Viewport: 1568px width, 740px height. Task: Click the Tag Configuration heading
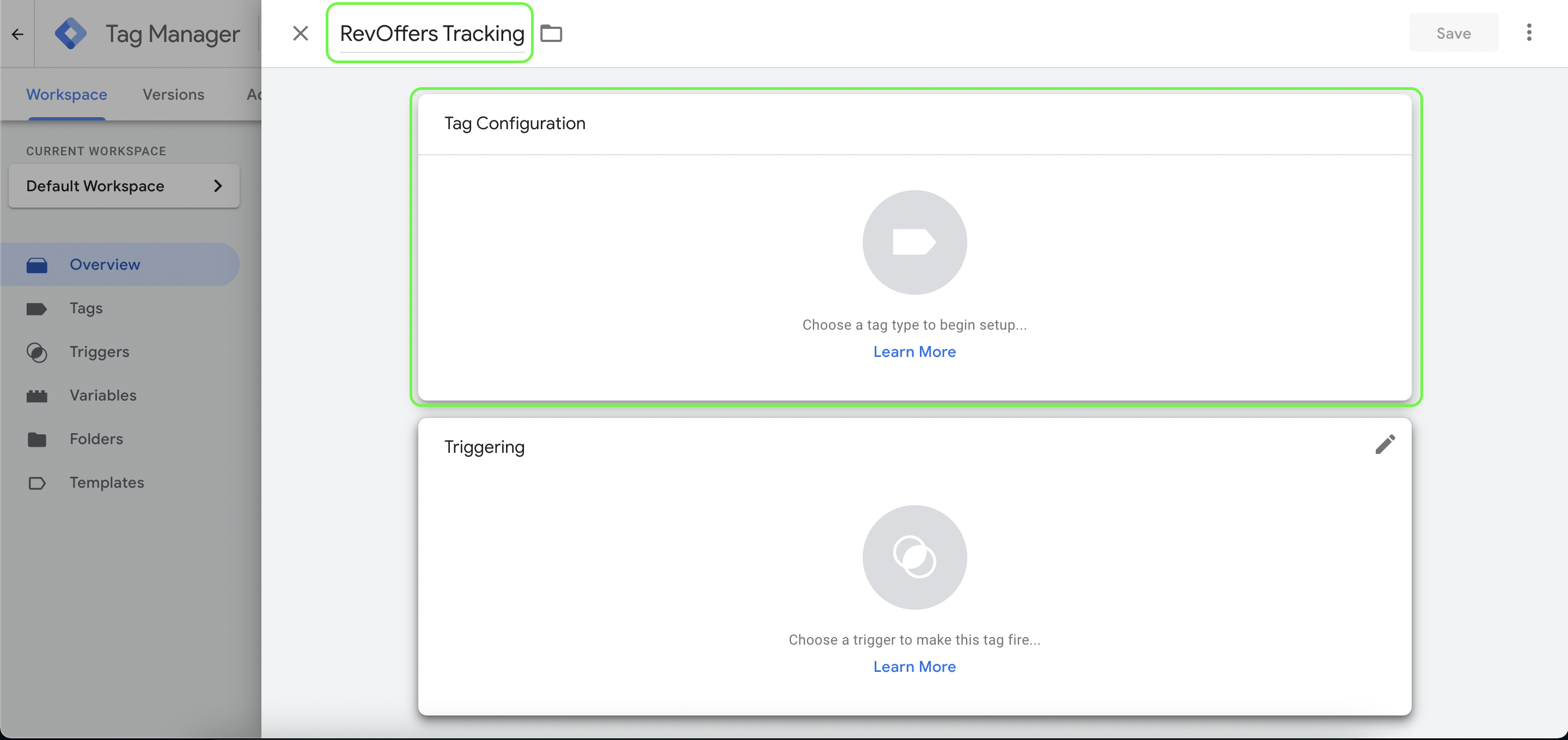(x=514, y=124)
